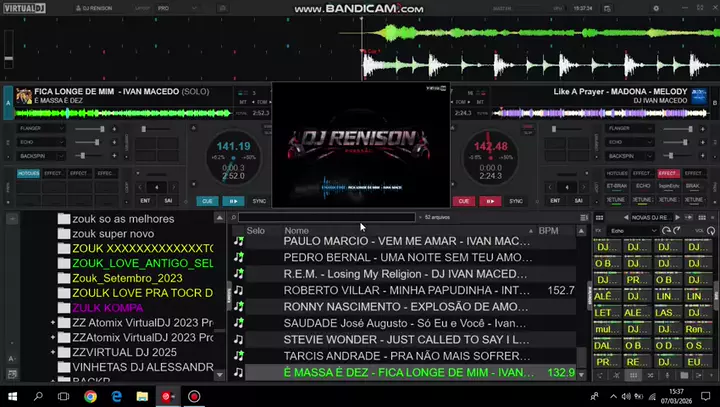Image resolution: width=720 pixels, height=407 pixels.
Task: Click the right deck CUE button
Action: tap(464, 201)
